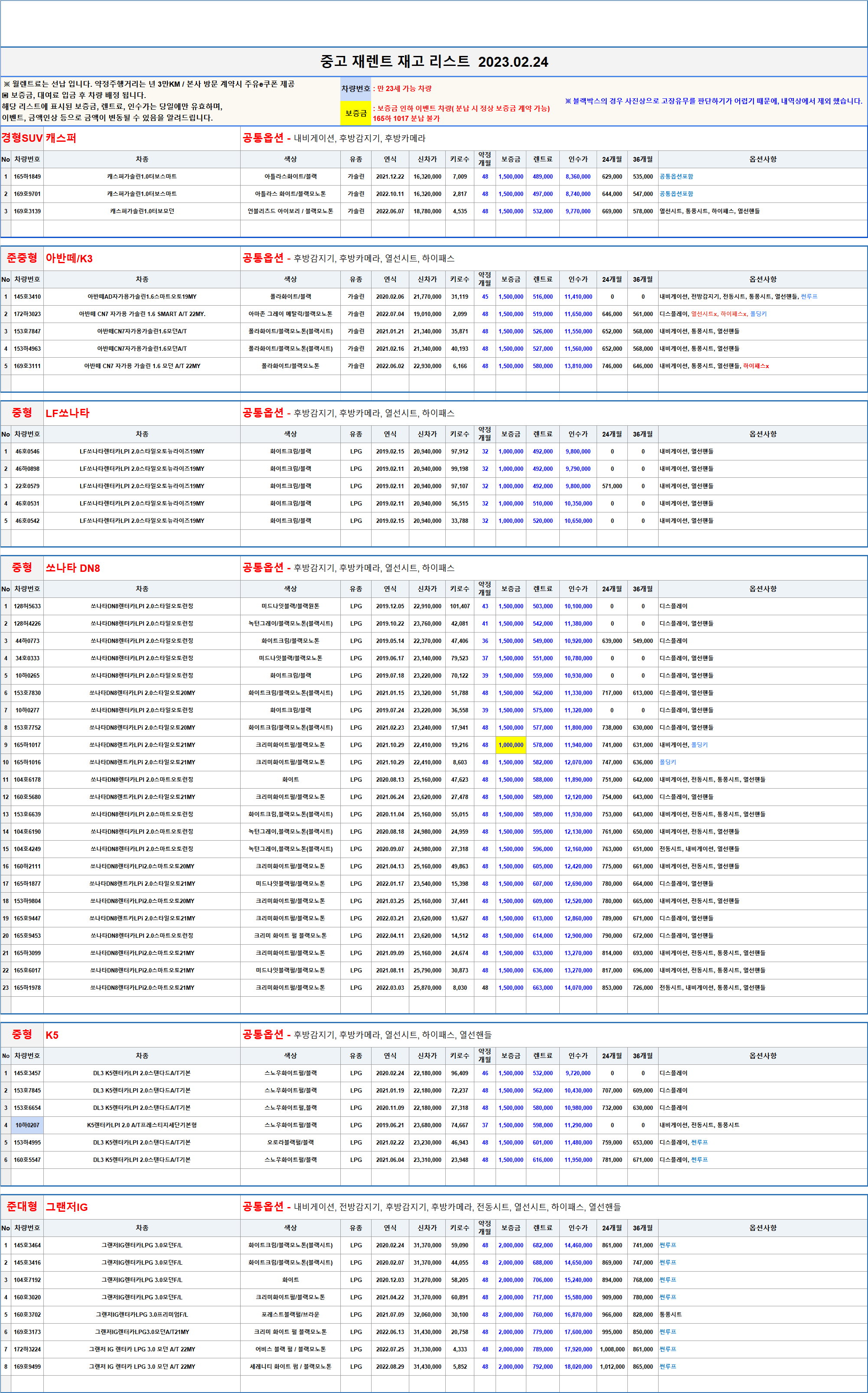
Task: Click 공통옵션포함 in the 165하1849 row
Action: (x=676, y=177)
